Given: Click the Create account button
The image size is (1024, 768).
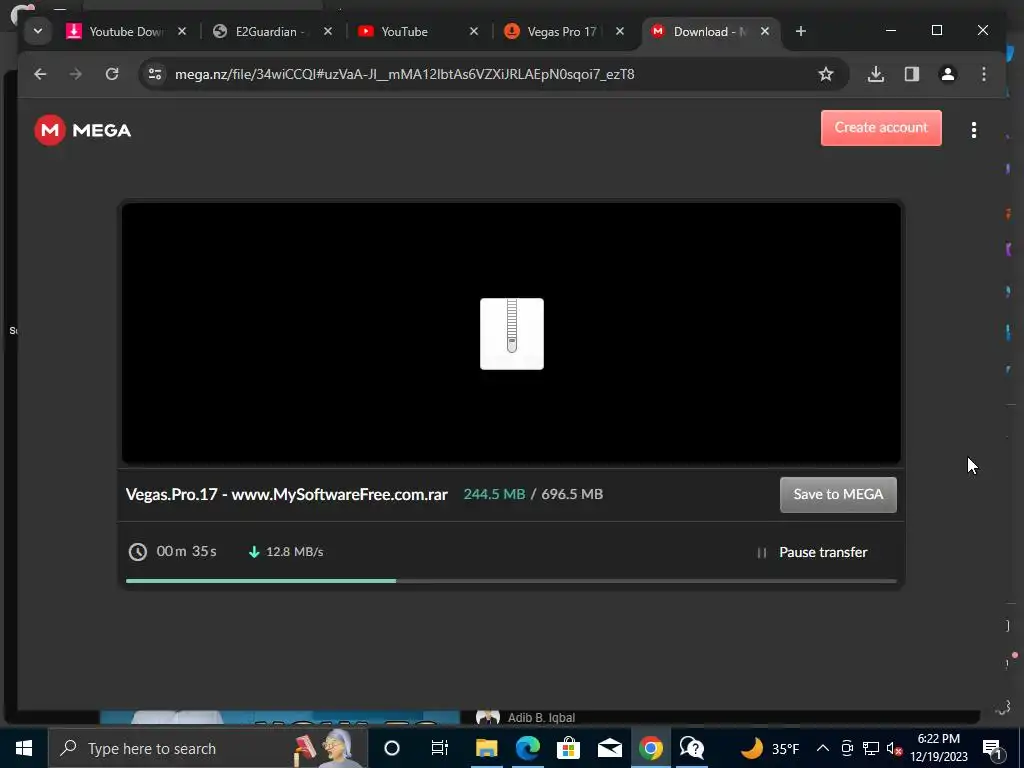Looking at the screenshot, I should click(x=881, y=128).
